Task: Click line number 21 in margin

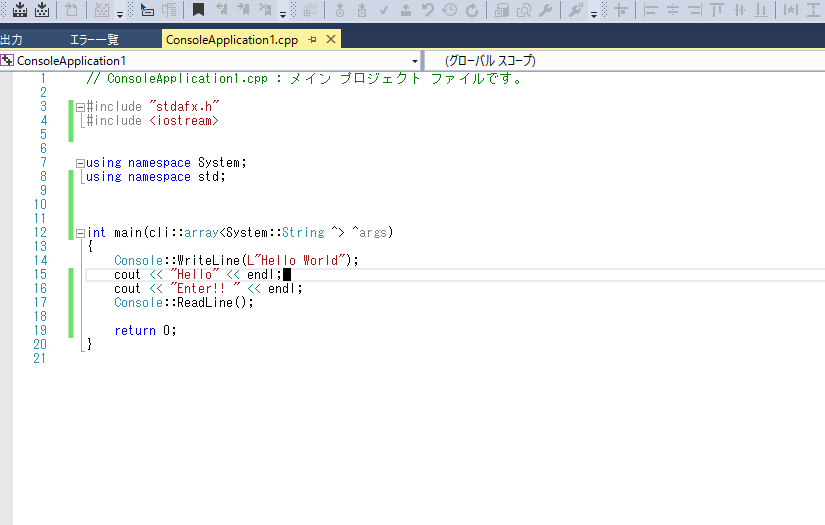Action: pos(40,358)
